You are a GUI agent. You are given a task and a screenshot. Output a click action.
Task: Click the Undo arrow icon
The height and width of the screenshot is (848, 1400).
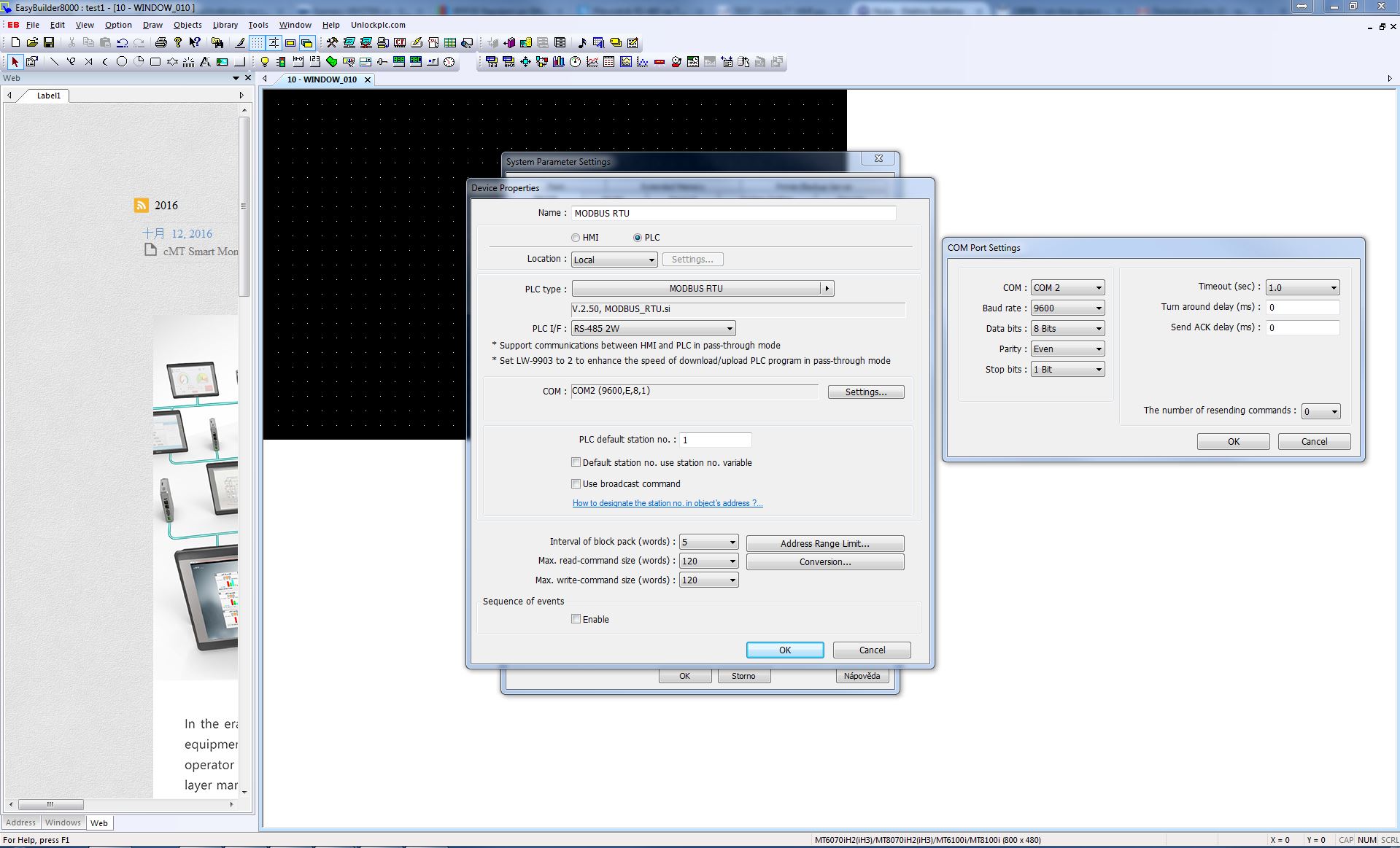[122, 43]
